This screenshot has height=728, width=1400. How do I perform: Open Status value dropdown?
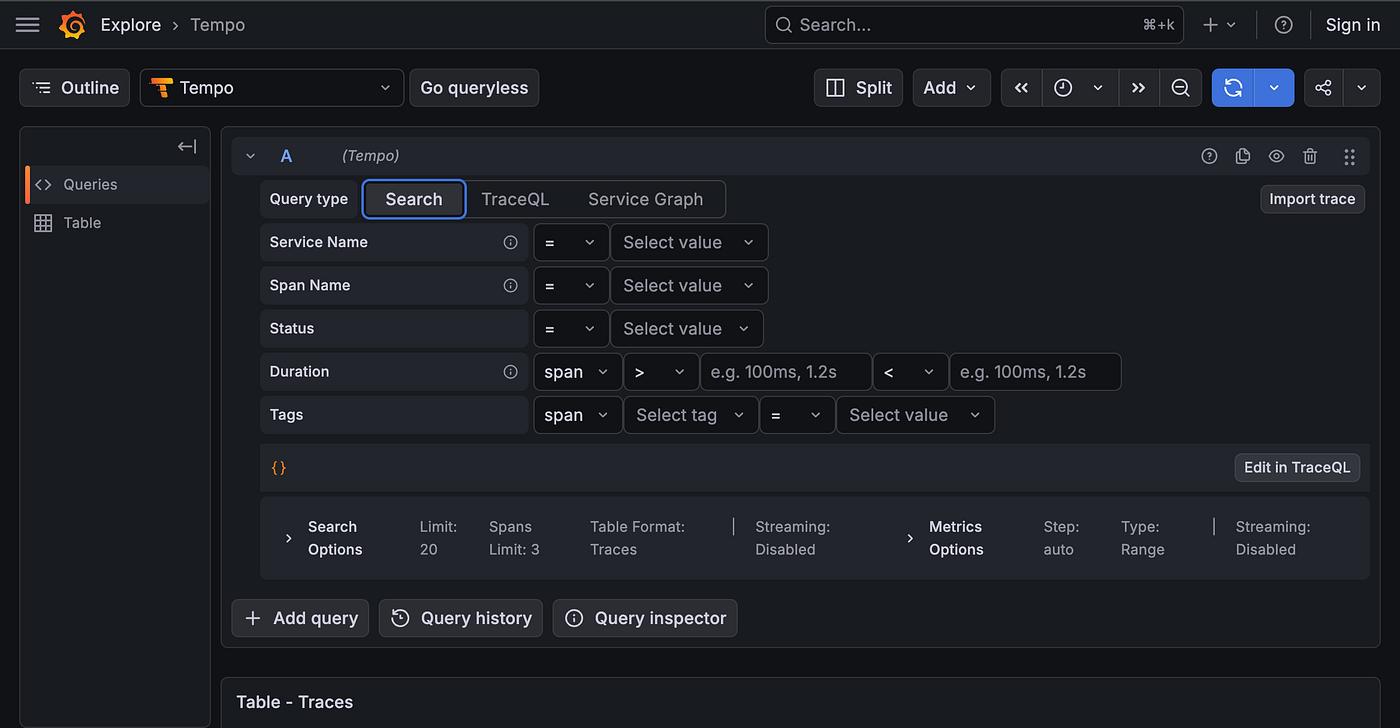click(687, 328)
